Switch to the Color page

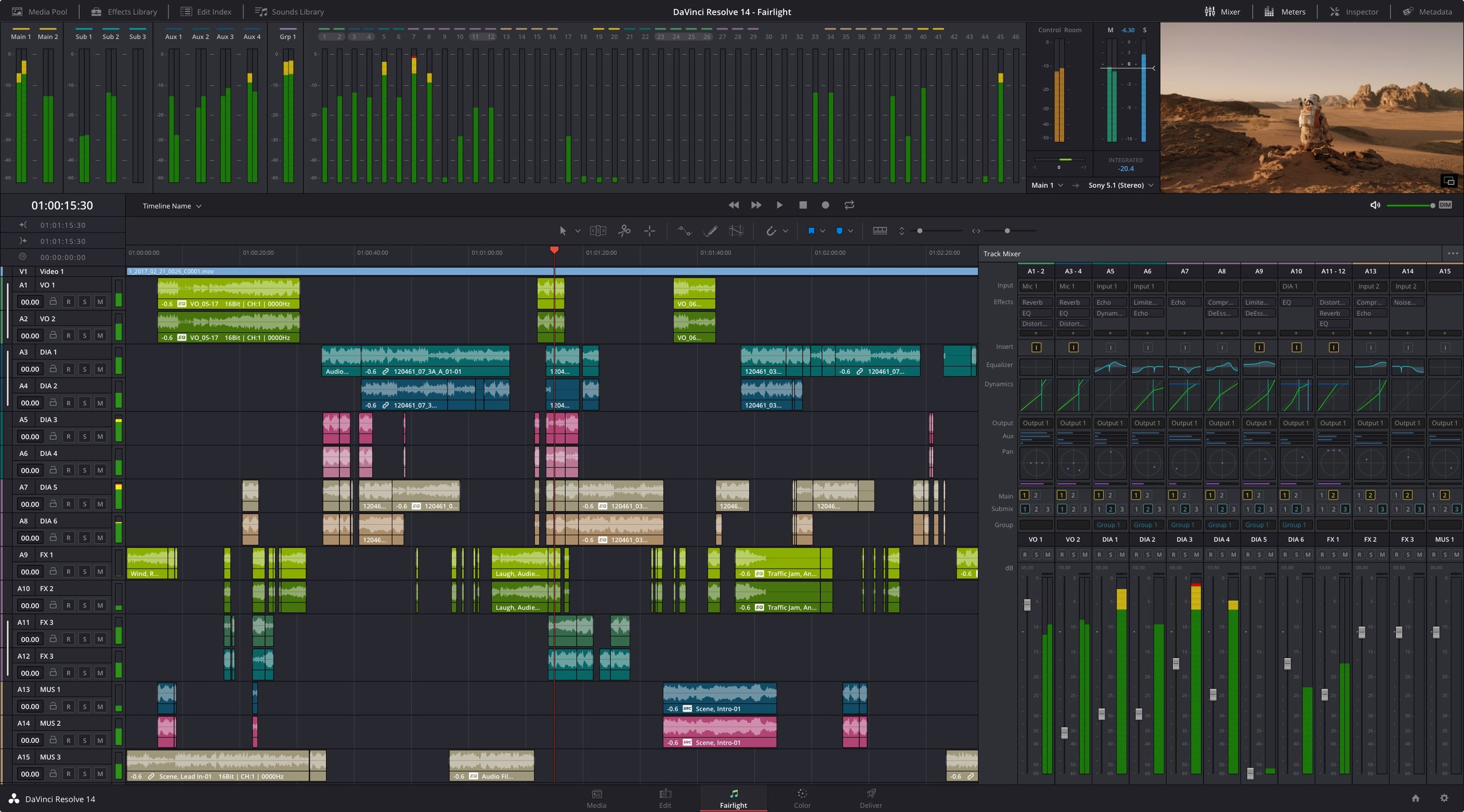[802, 798]
